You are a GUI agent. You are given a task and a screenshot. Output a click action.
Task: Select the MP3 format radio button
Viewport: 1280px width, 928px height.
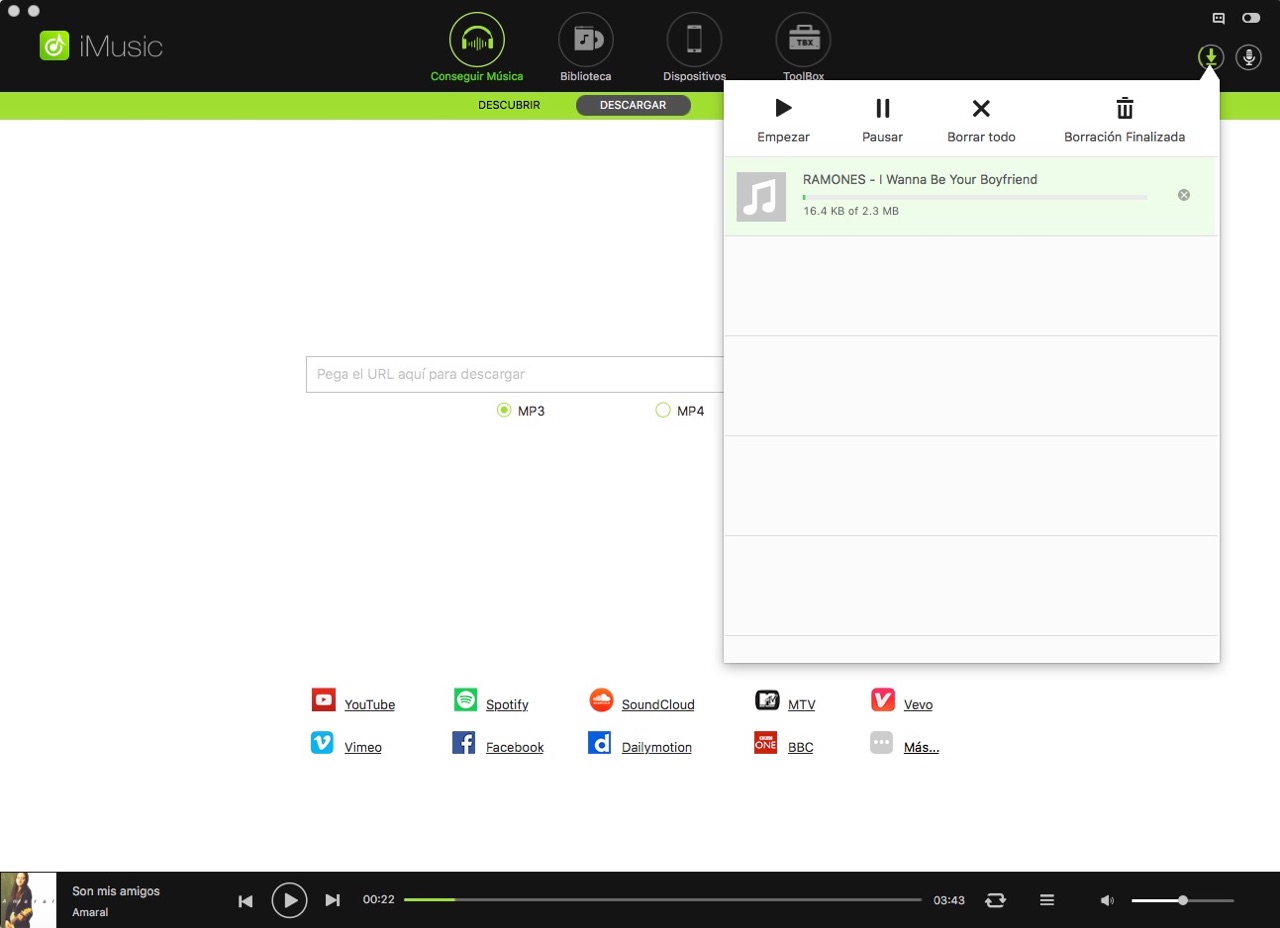pos(504,410)
